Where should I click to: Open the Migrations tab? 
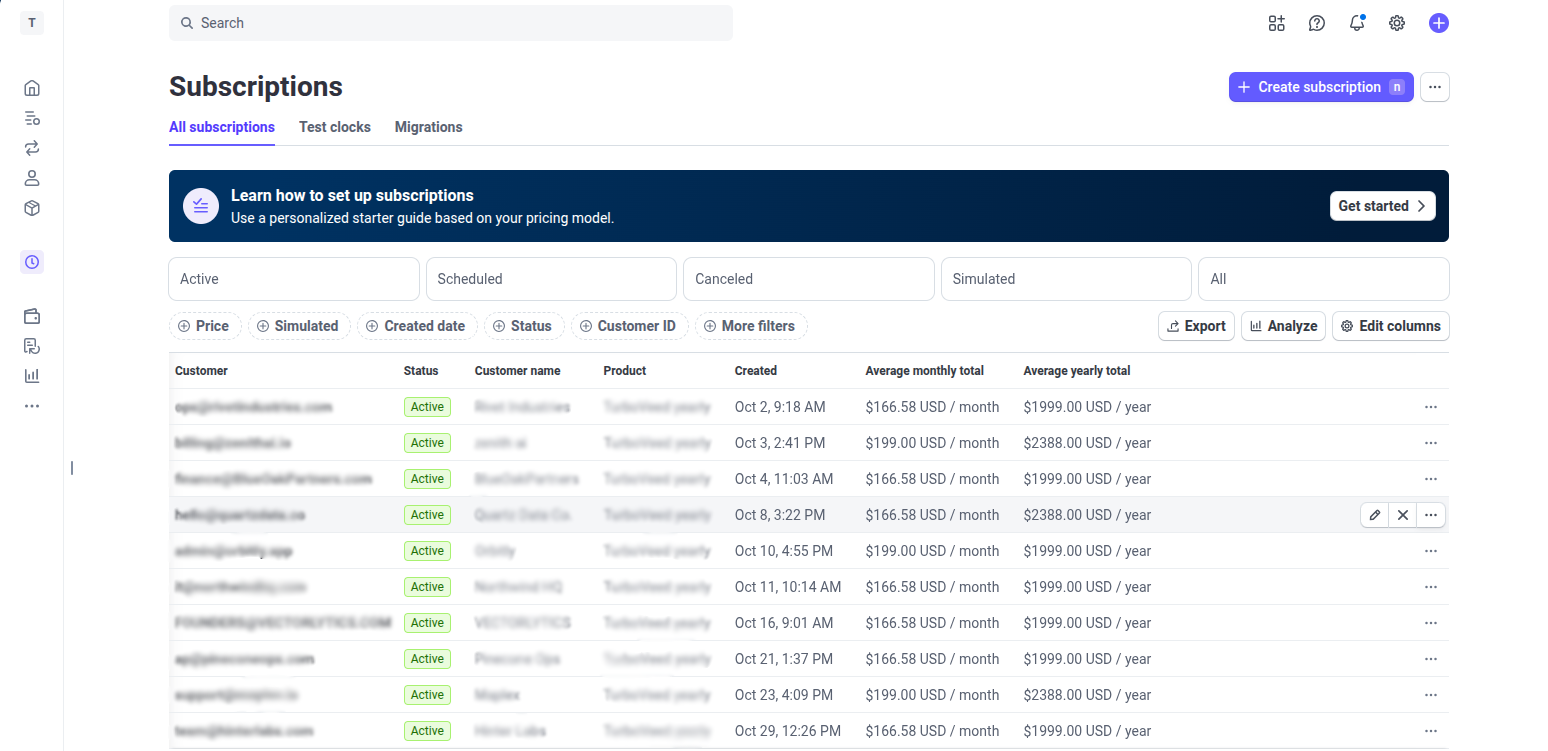click(428, 127)
